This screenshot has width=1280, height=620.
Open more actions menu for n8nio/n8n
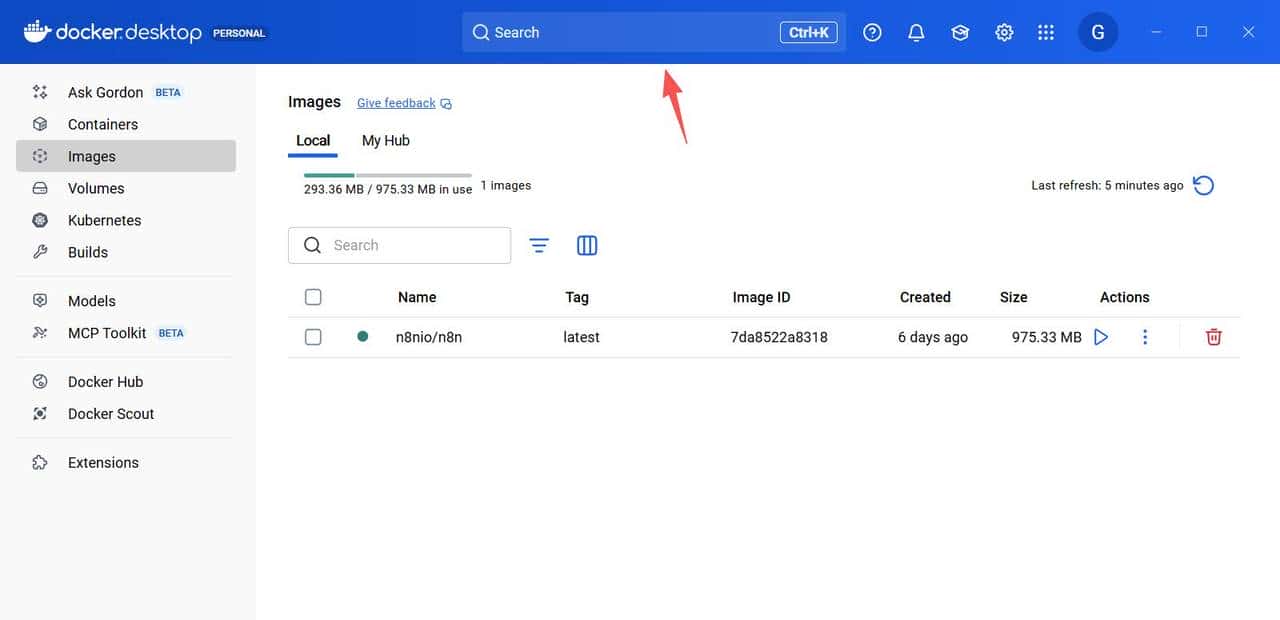coord(1145,337)
